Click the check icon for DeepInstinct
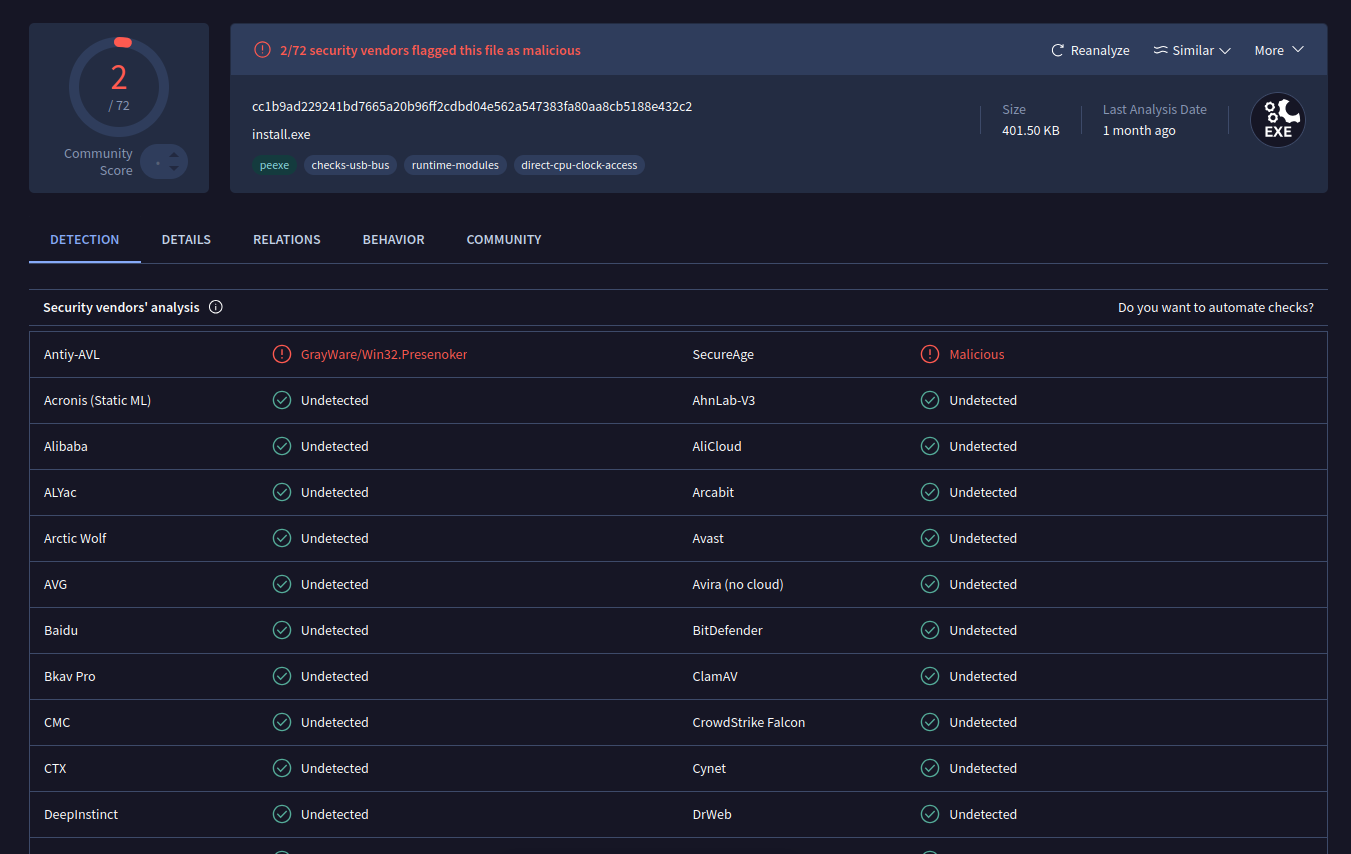Screen dimensions: 1351x854 (x=282, y=814)
